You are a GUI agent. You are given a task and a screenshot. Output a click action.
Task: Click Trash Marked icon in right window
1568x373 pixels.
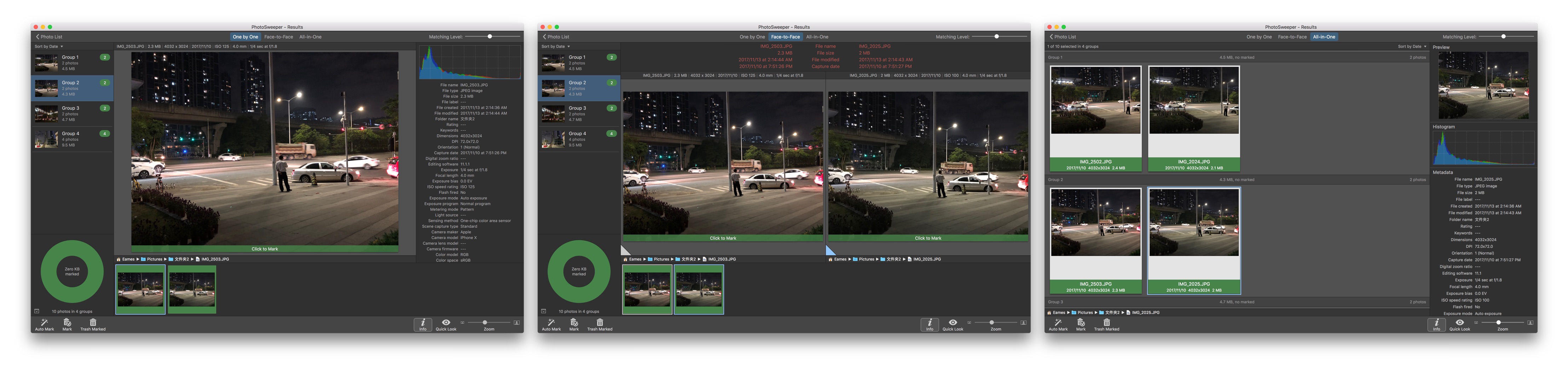click(x=1106, y=322)
